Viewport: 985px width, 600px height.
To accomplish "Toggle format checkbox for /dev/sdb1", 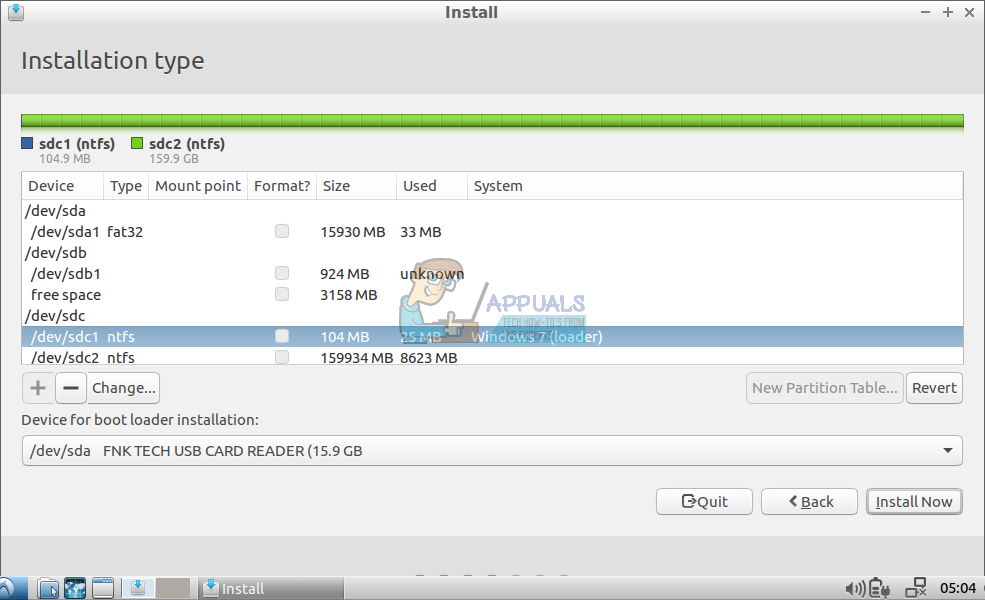I will click(282, 273).
